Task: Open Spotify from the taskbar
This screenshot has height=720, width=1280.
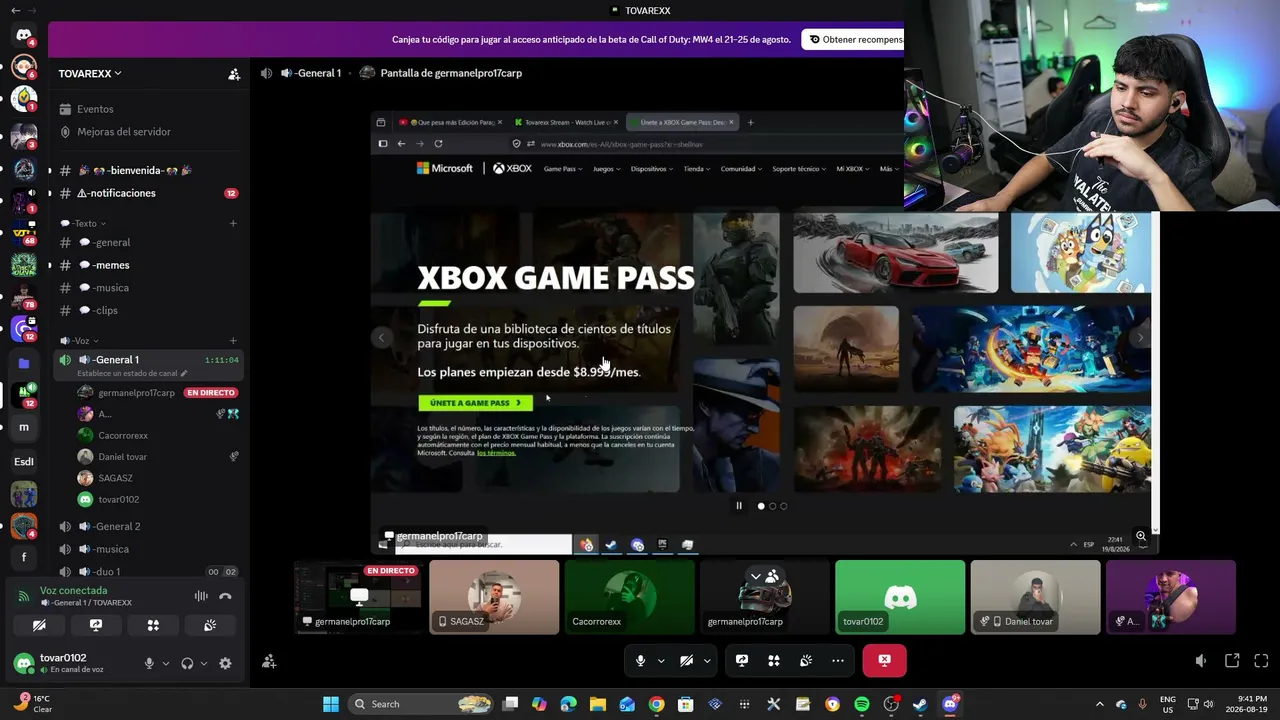Action: [862, 704]
